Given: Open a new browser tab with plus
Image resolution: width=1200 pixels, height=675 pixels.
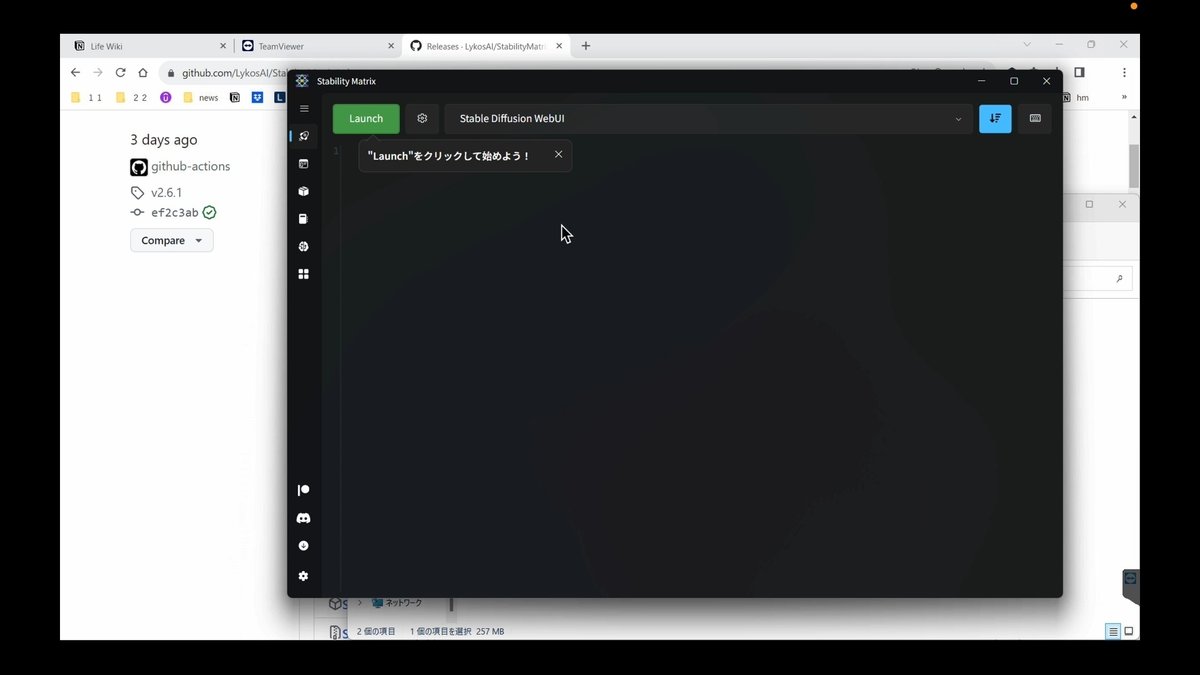Looking at the screenshot, I should click(586, 46).
